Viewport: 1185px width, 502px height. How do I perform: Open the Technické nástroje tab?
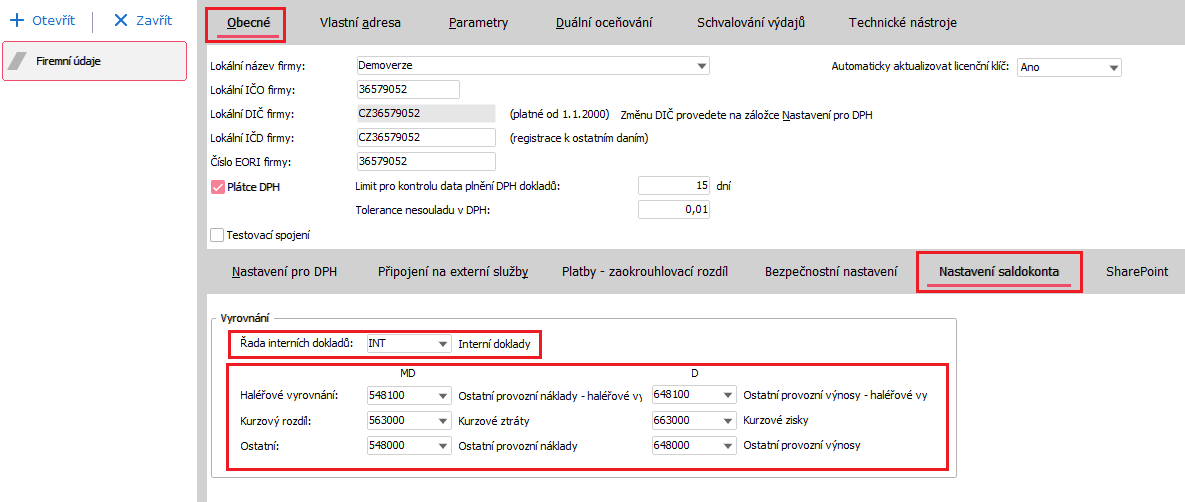pos(902,23)
